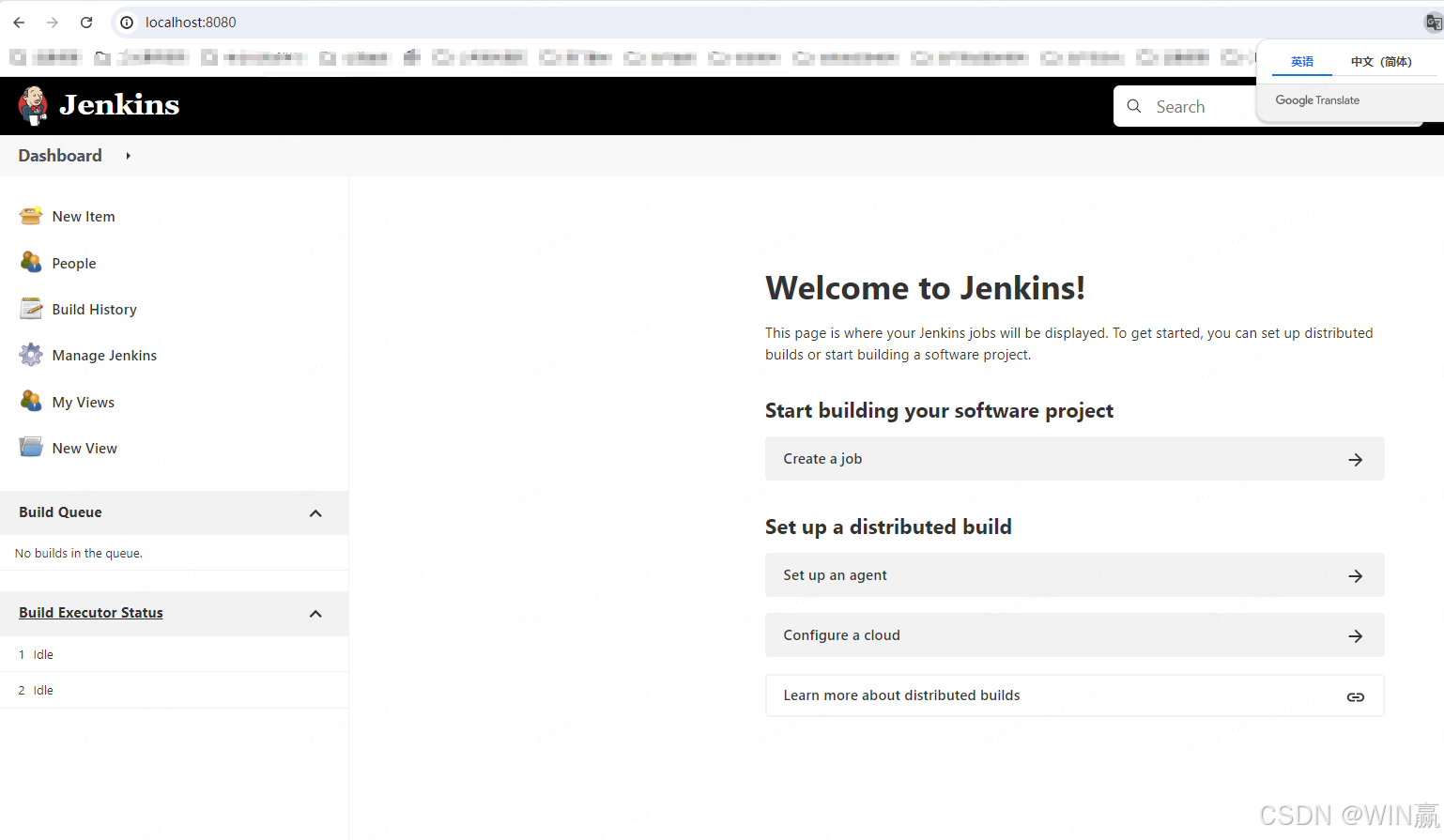Image resolution: width=1444 pixels, height=840 pixels.
Task: Click the chain link icon on Learn more
Action: click(1356, 696)
